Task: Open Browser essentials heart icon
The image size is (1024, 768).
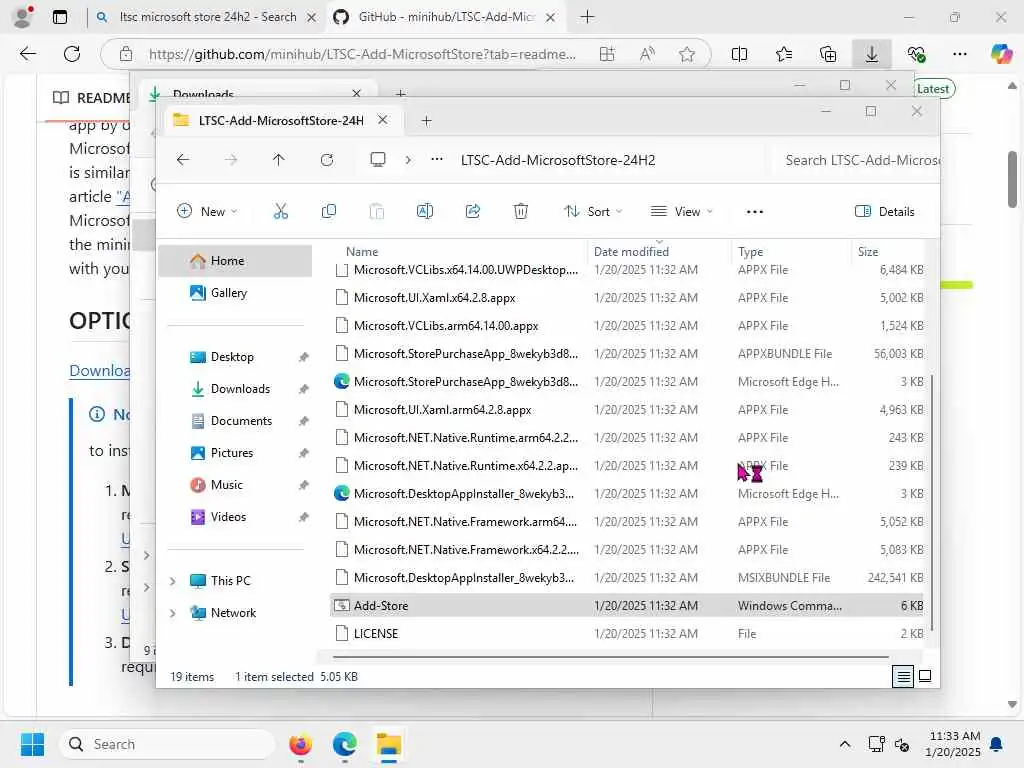Action: (916, 54)
